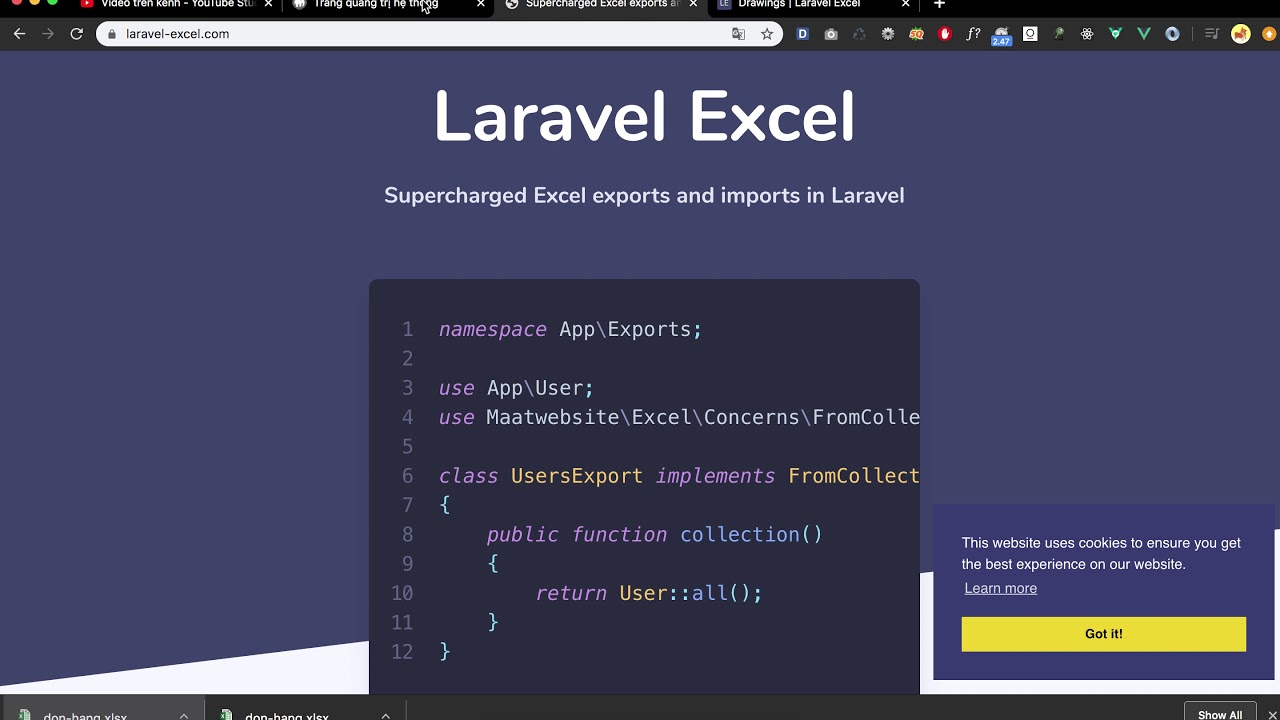Click the Maatwebsite\Excel\Concerns import line
This screenshot has width=1280, height=720.
pos(679,417)
